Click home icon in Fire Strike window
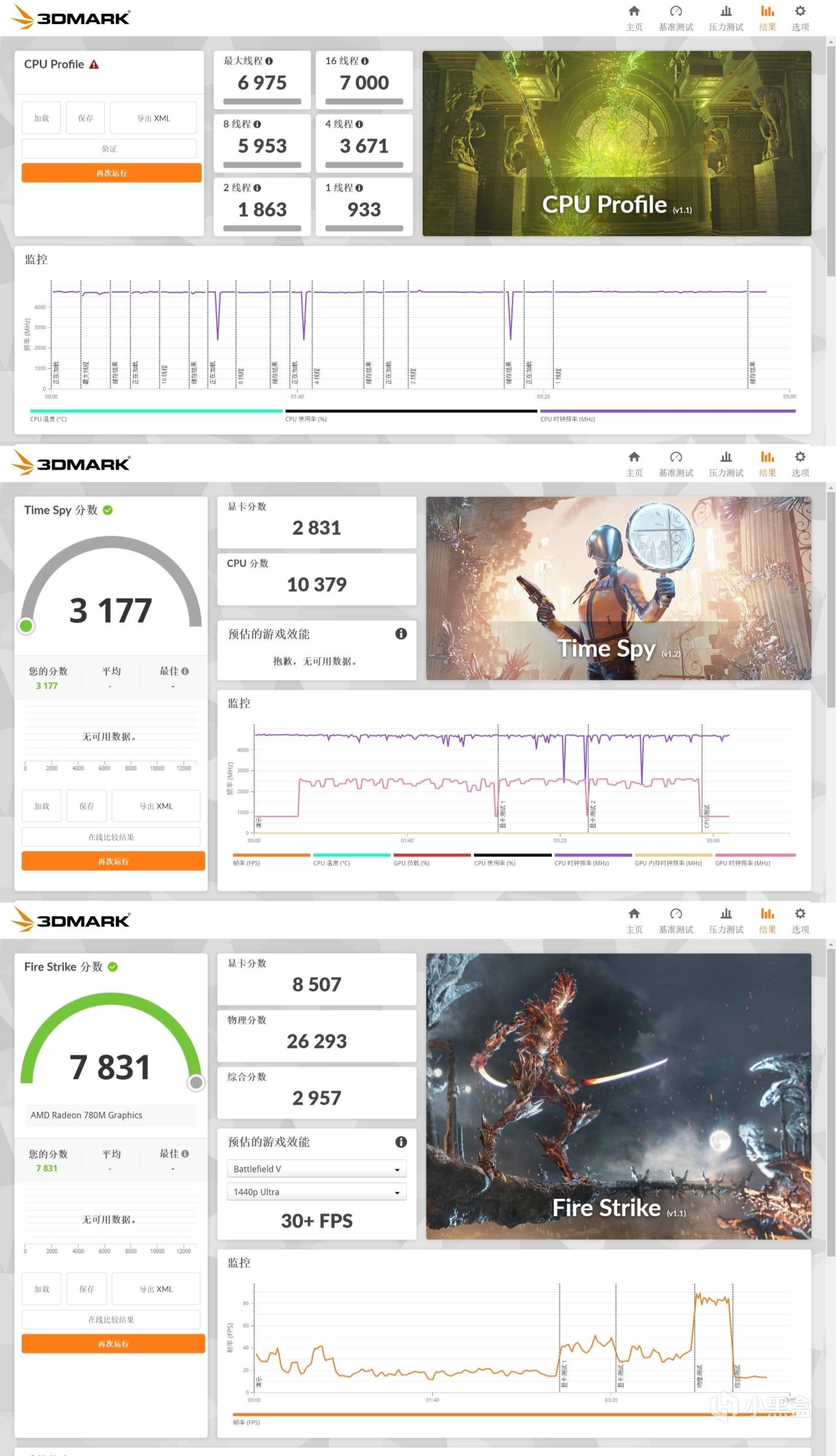This screenshot has width=836, height=1456. click(634, 914)
